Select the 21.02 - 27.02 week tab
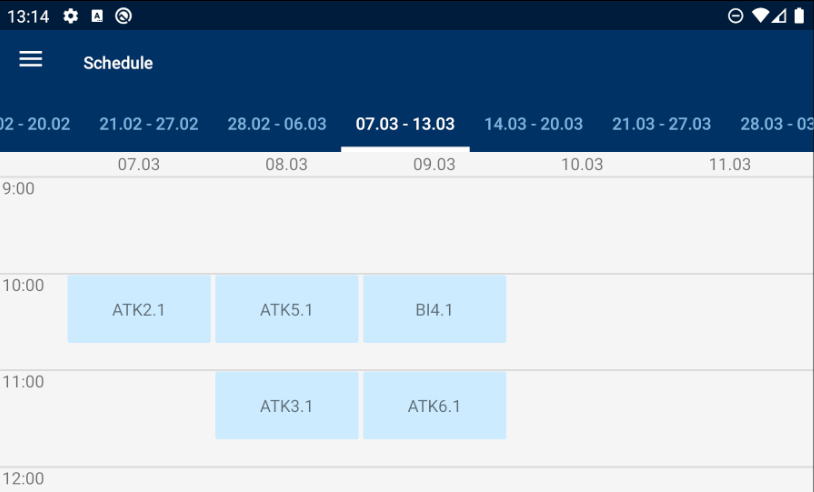This screenshot has height=492, width=814. 149,124
